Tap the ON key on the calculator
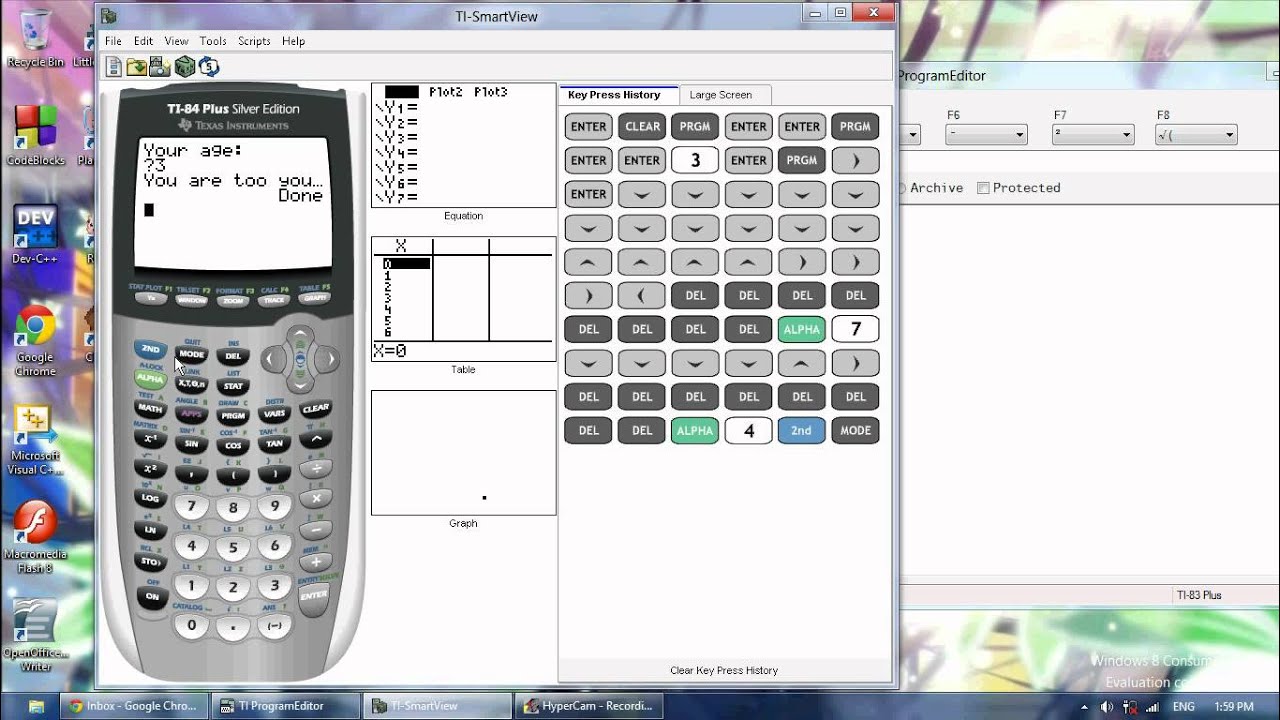The width and height of the screenshot is (1280, 720). pos(152,596)
